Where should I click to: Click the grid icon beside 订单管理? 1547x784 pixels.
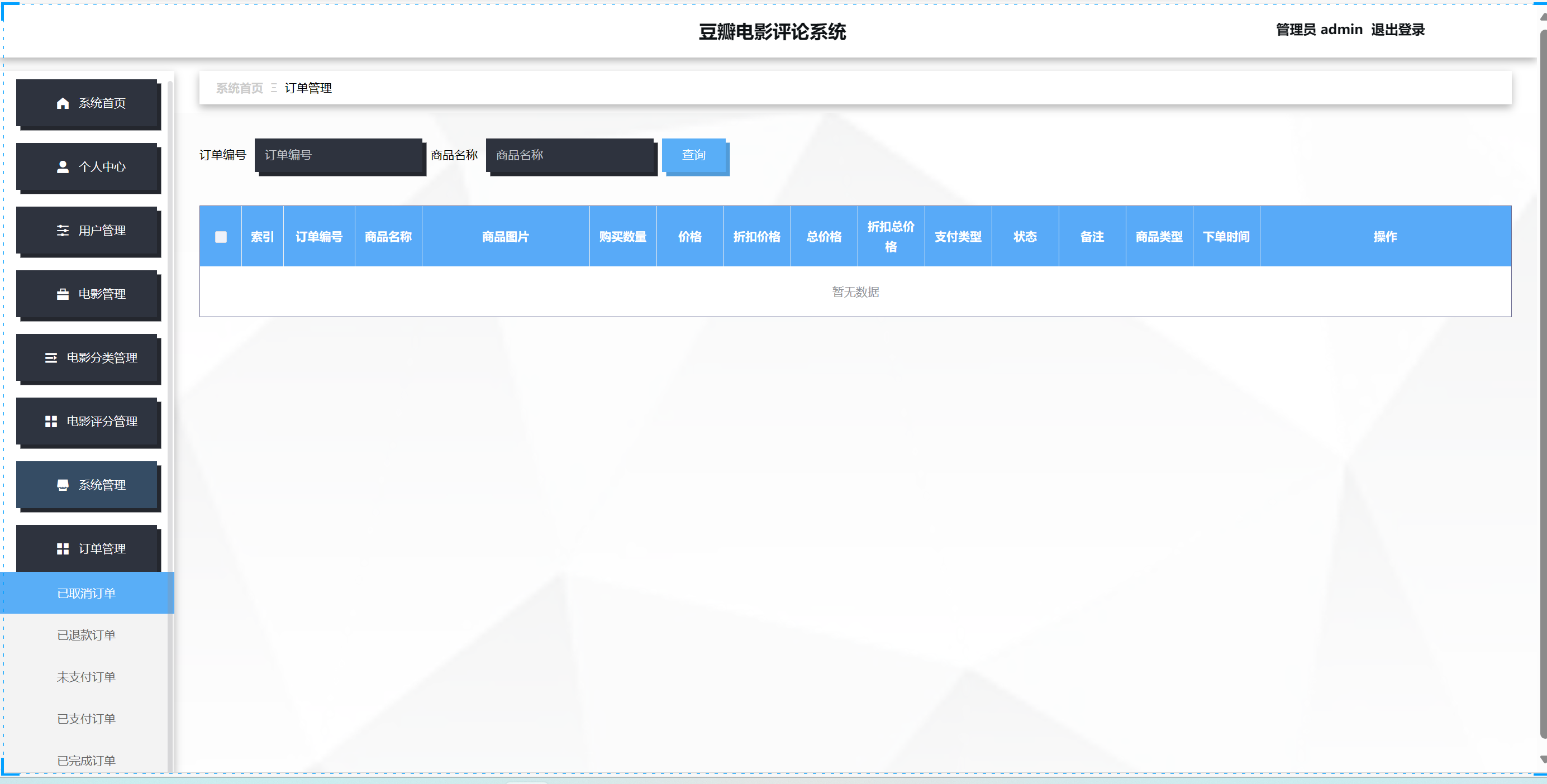[x=63, y=549]
